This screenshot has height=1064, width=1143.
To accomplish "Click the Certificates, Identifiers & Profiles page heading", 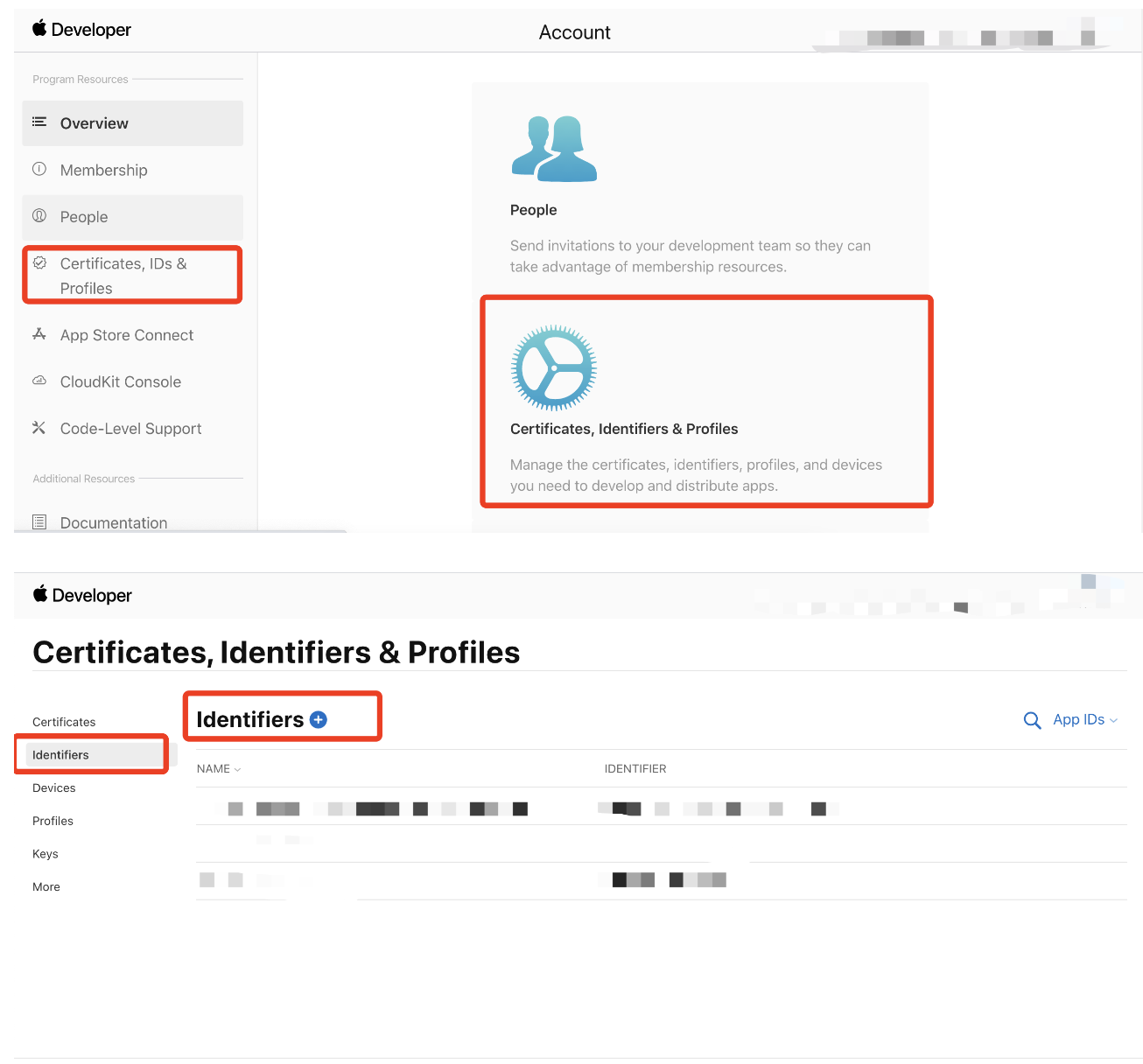I will point(277,653).
